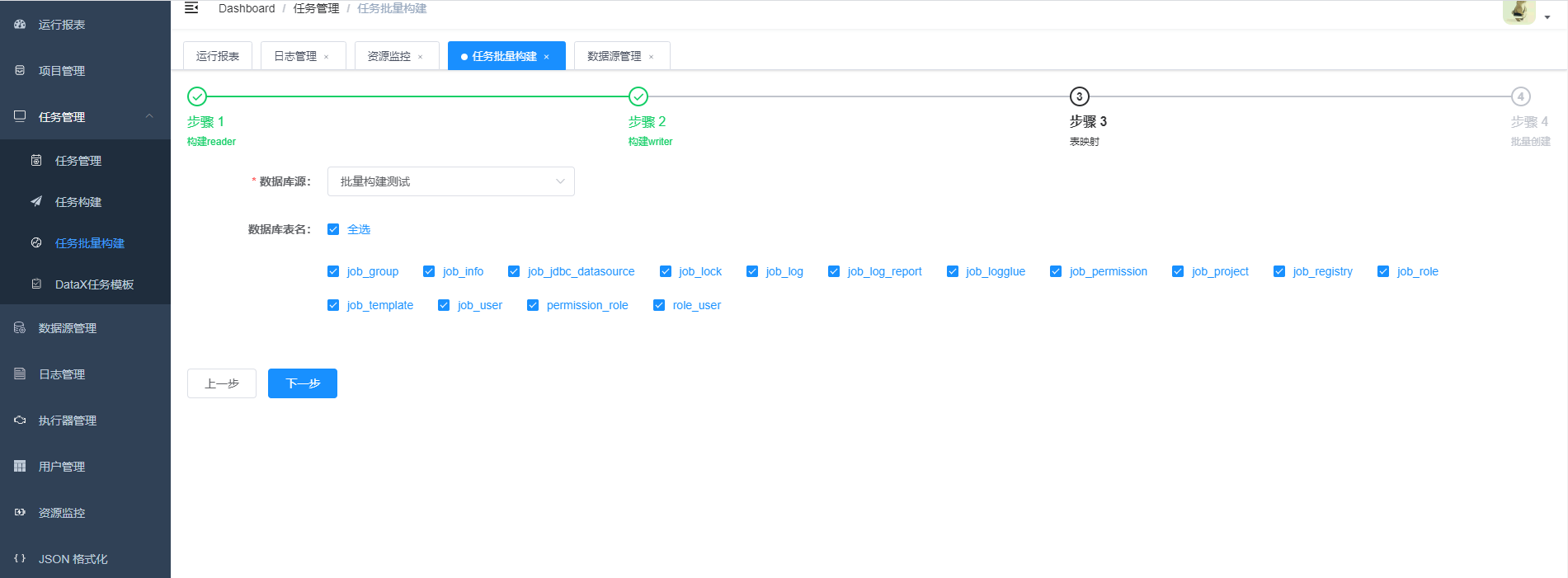Click the 上一步 button
This screenshot has width=1568, height=578.
(222, 383)
